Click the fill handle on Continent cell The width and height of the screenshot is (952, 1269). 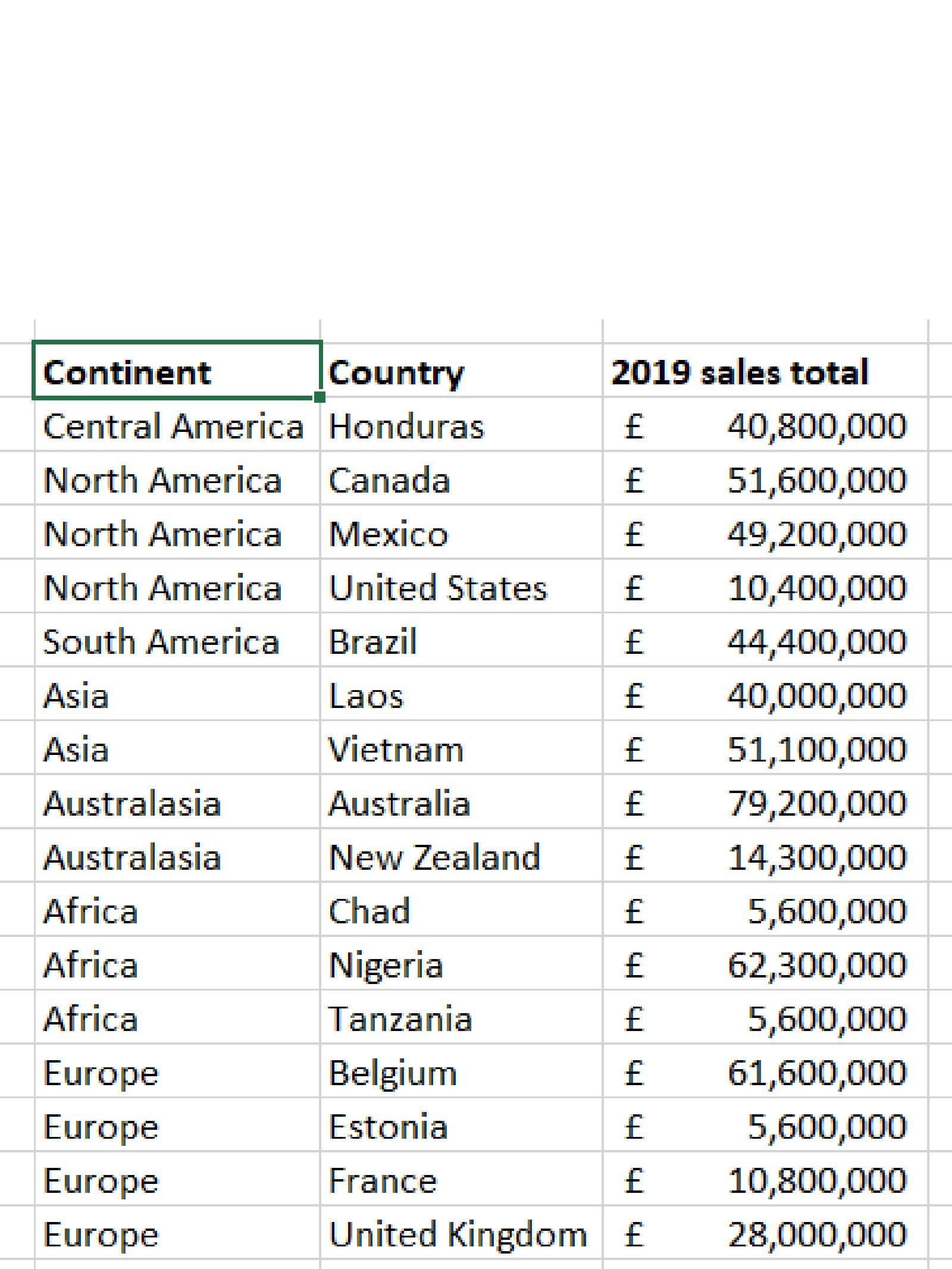pyautogui.click(x=320, y=397)
